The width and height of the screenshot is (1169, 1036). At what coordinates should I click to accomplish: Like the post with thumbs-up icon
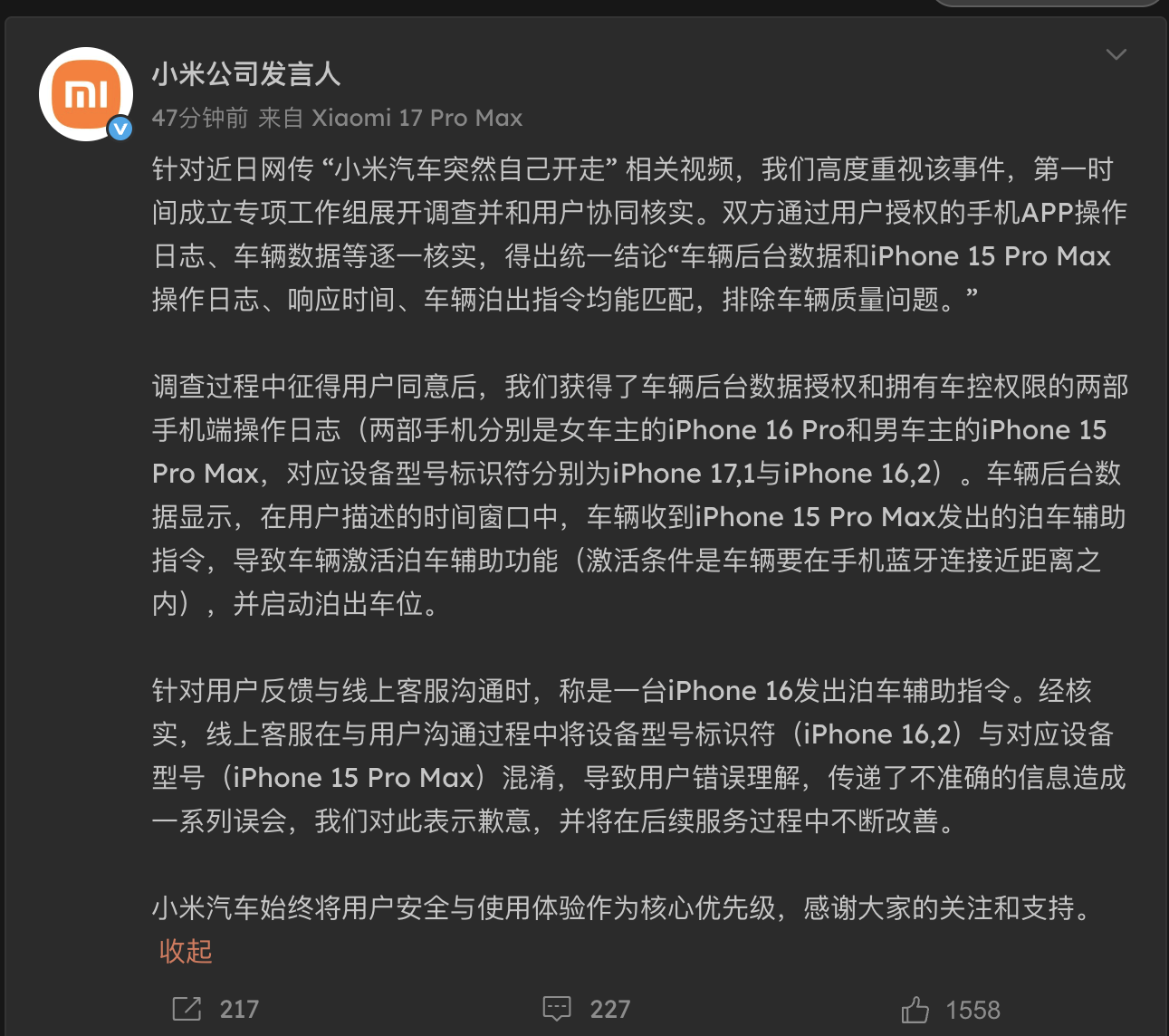coord(915,1009)
